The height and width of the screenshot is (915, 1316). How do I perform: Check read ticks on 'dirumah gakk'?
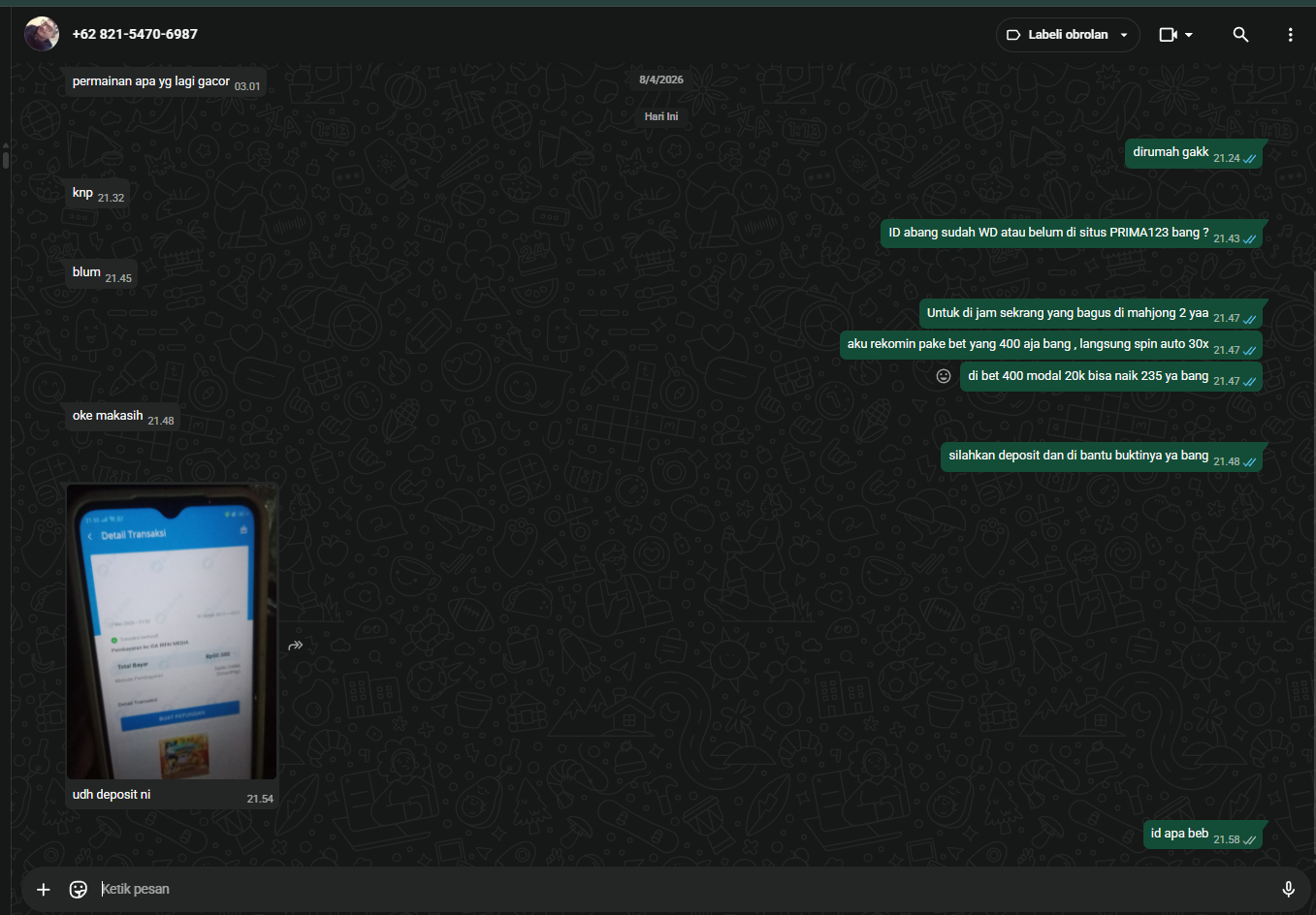[x=1250, y=159]
